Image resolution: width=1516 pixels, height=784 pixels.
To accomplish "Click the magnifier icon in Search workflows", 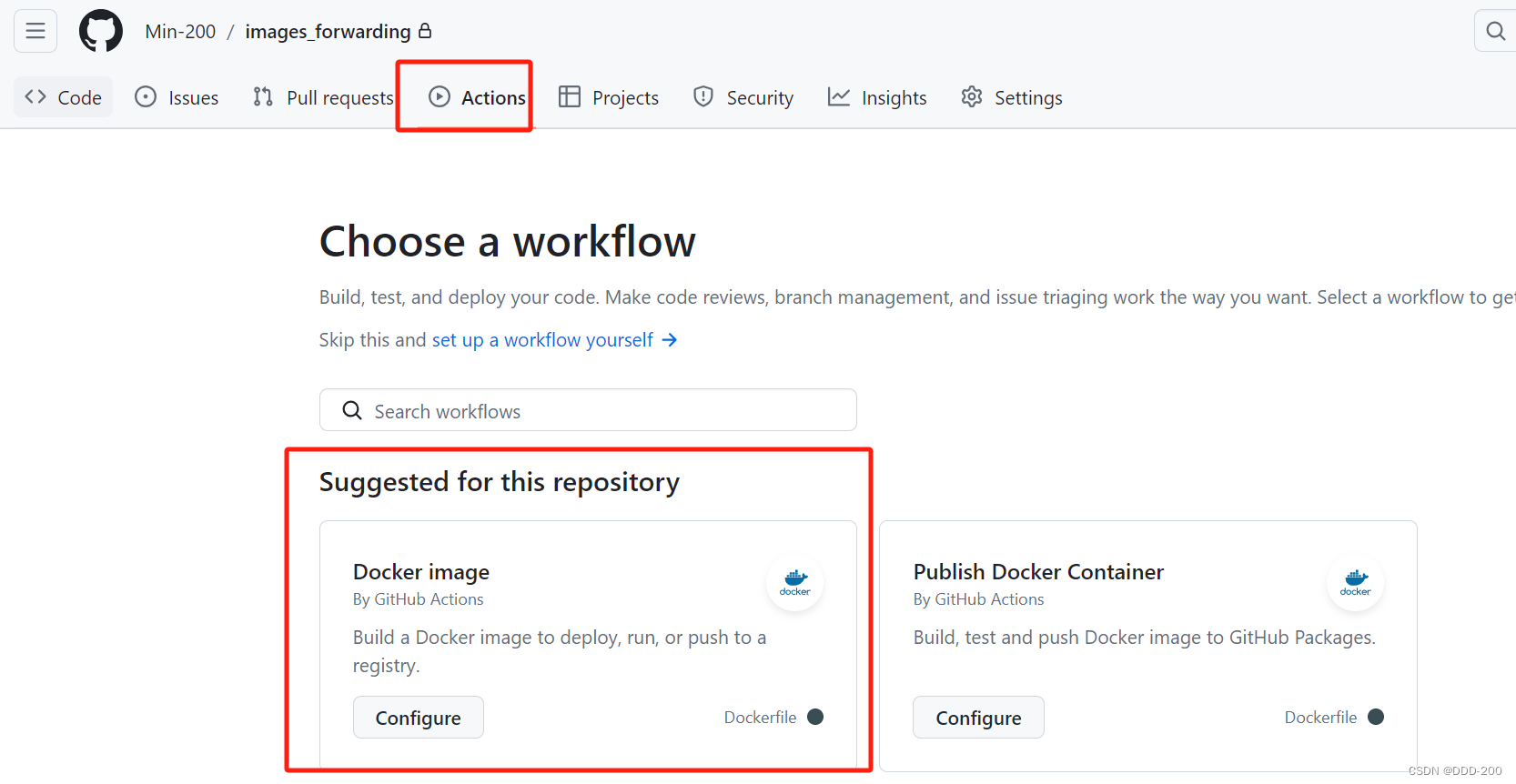I will click(352, 411).
